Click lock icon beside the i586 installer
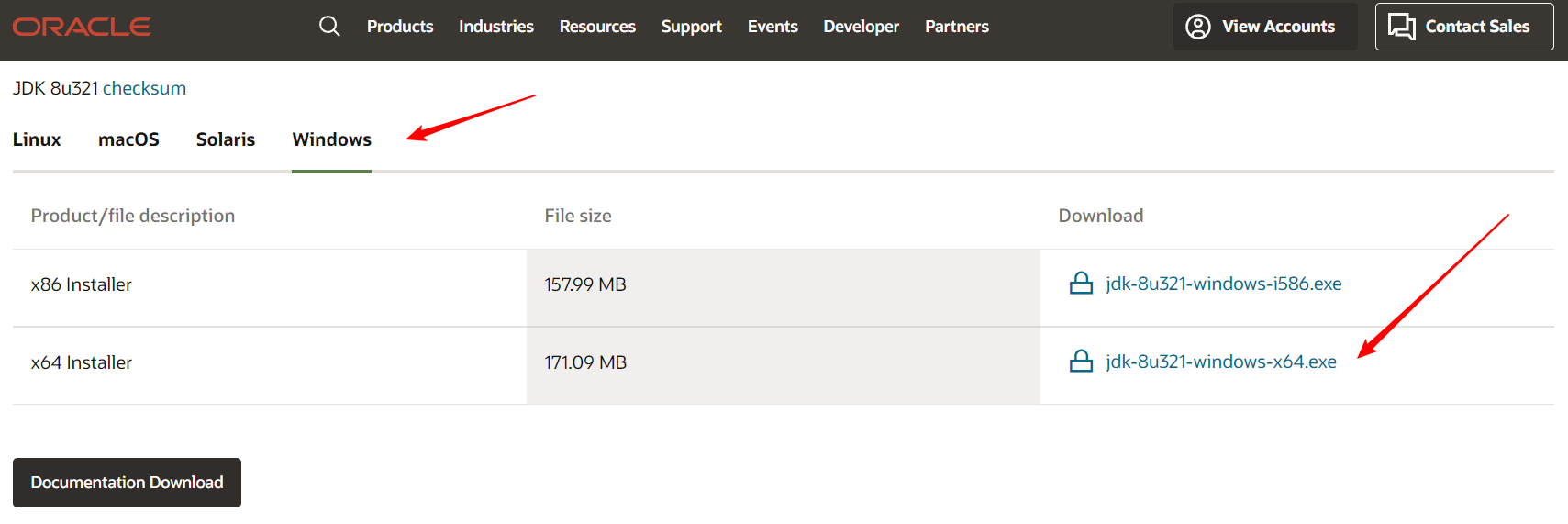1568x524 pixels. (1081, 284)
